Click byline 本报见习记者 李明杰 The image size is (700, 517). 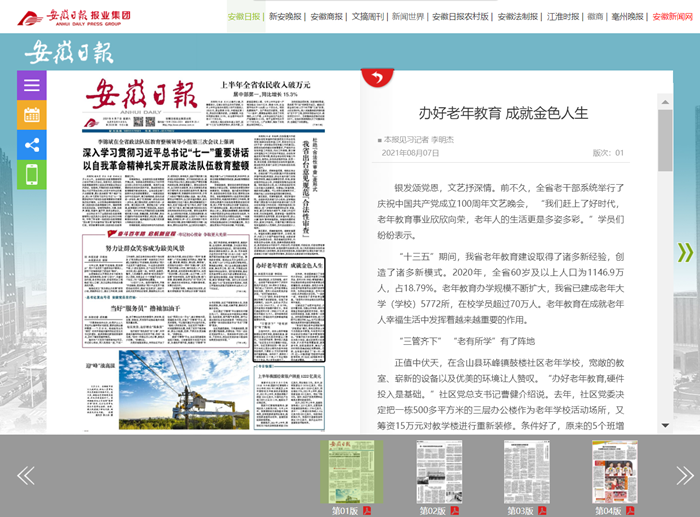(419, 140)
